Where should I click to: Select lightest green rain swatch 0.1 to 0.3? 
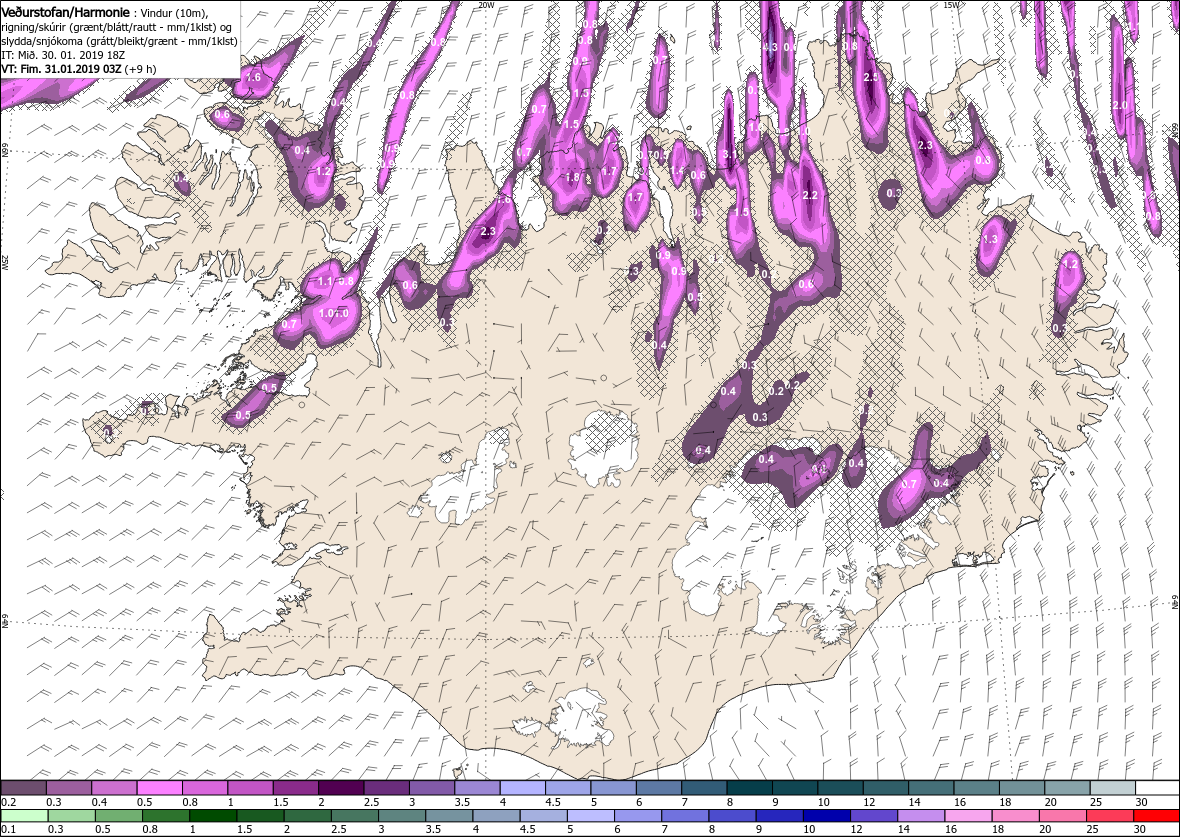tap(24, 816)
